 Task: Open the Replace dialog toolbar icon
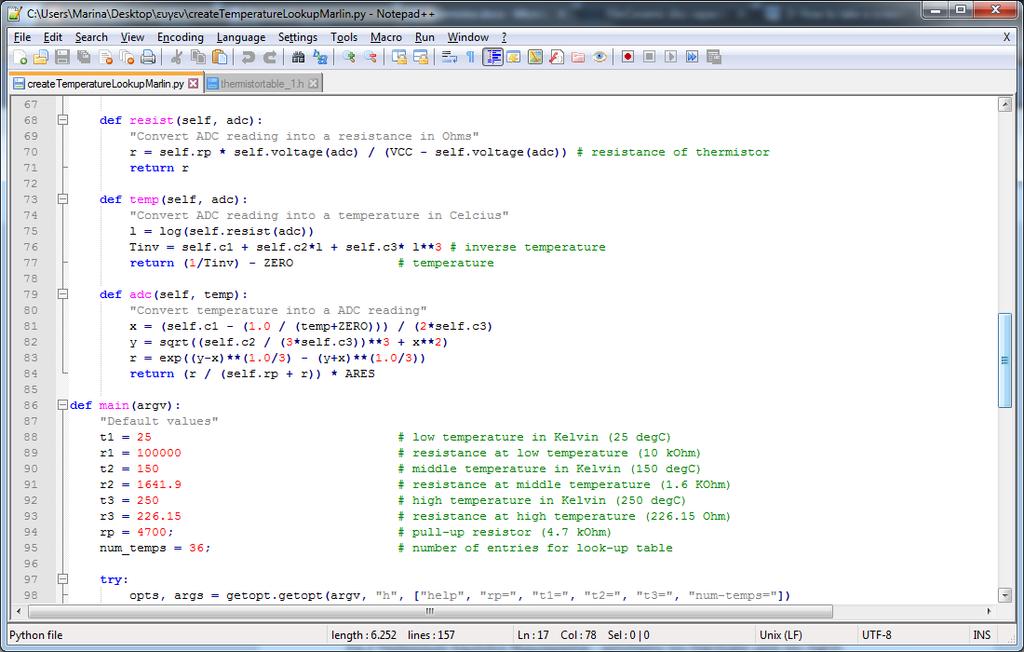319,57
